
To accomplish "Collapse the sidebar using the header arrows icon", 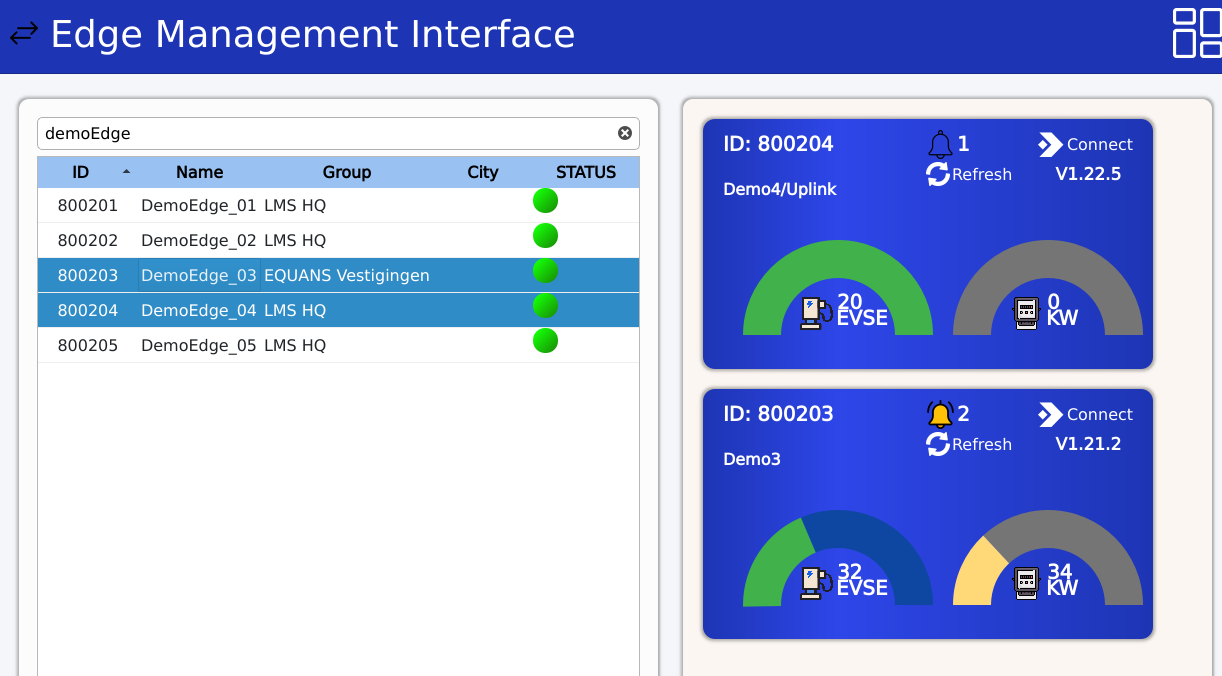I will click(24, 33).
